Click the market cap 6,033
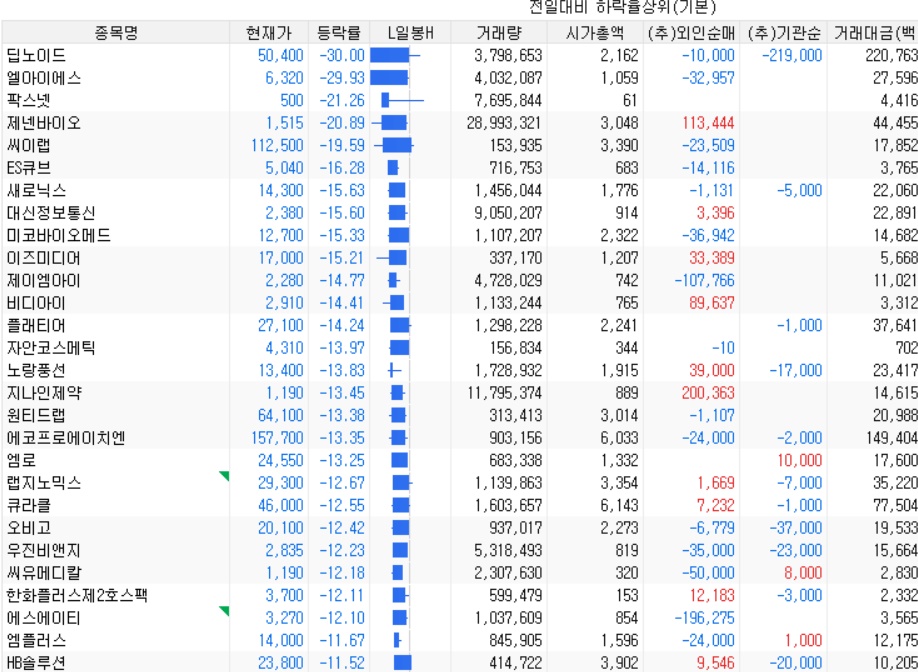Viewport: 918px width, 672px height. click(x=619, y=438)
